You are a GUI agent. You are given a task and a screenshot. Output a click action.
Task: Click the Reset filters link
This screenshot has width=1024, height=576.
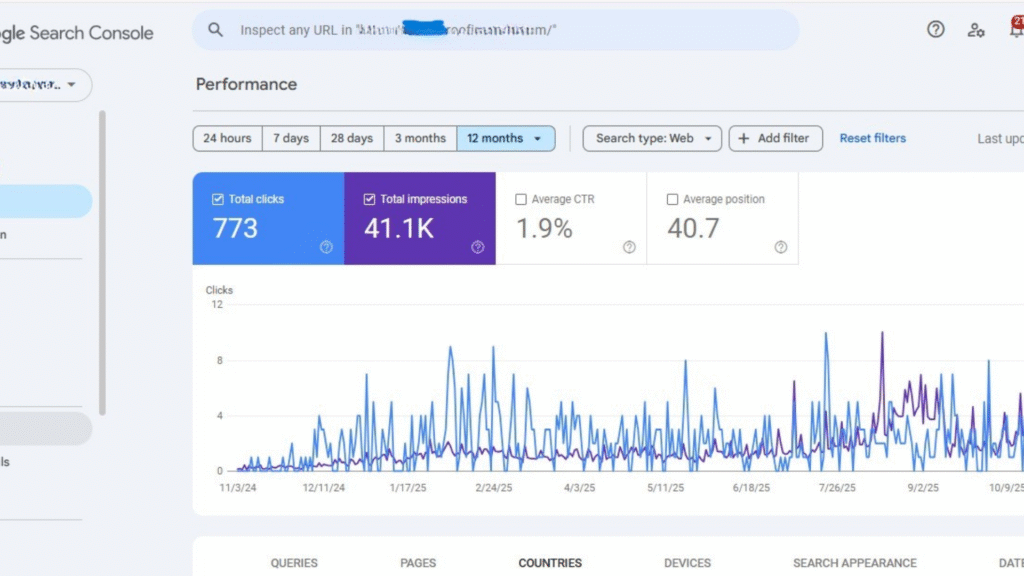[872, 139]
